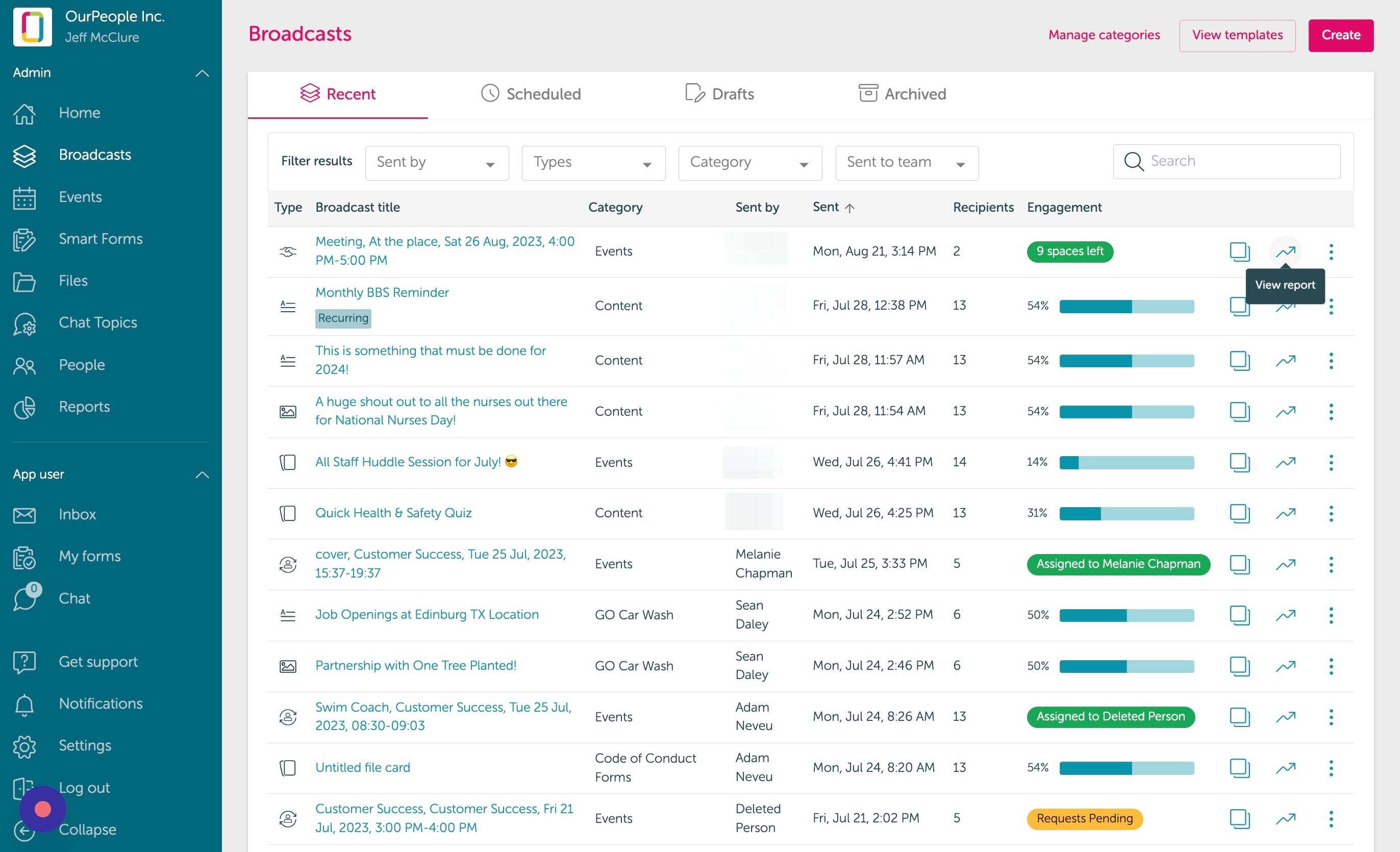
Task: Open more options for Quick Health & Safety Quiz
Action: (x=1331, y=513)
